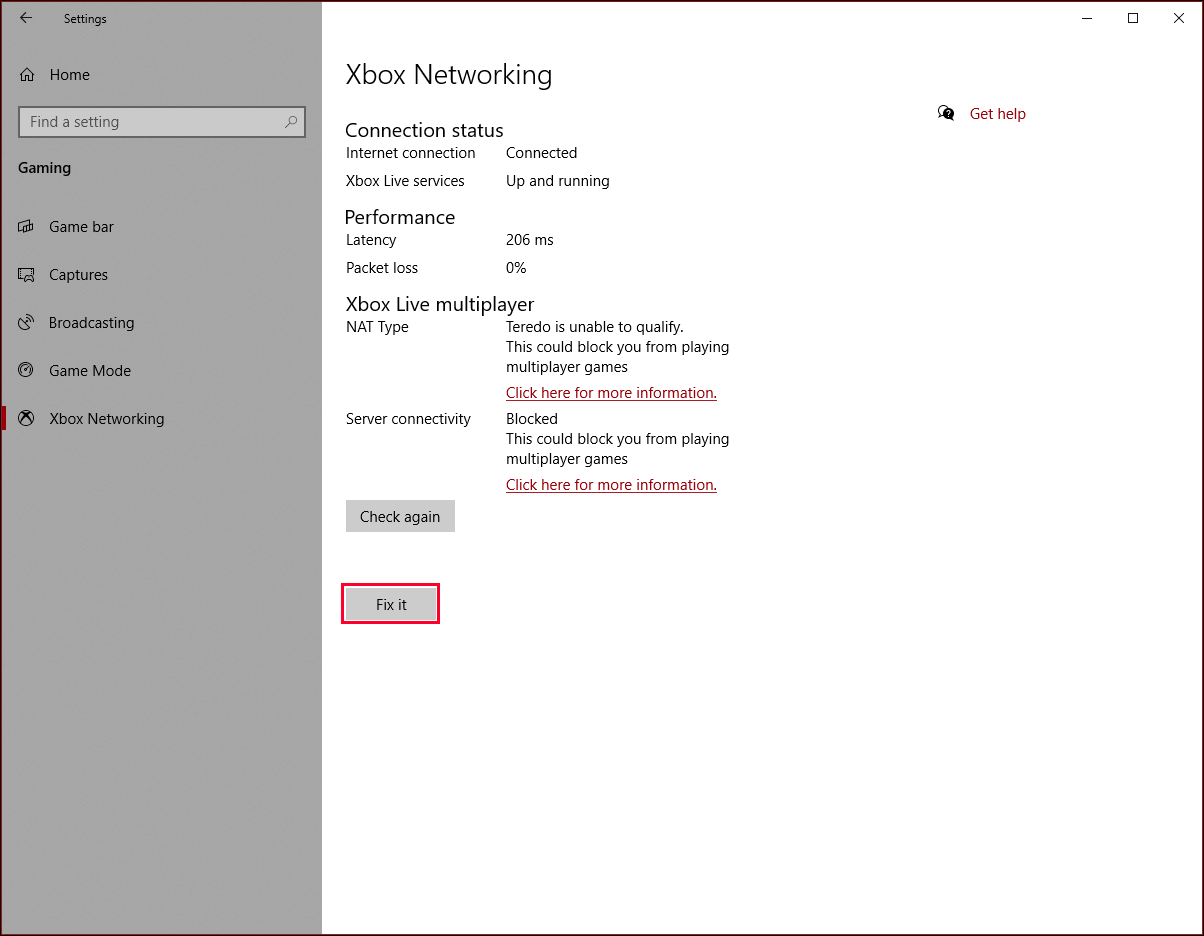The width and height of the screenshot is (1204, 936).
Task: Click the Xbox Live multiplayer heading
Action: click(440, 304)
